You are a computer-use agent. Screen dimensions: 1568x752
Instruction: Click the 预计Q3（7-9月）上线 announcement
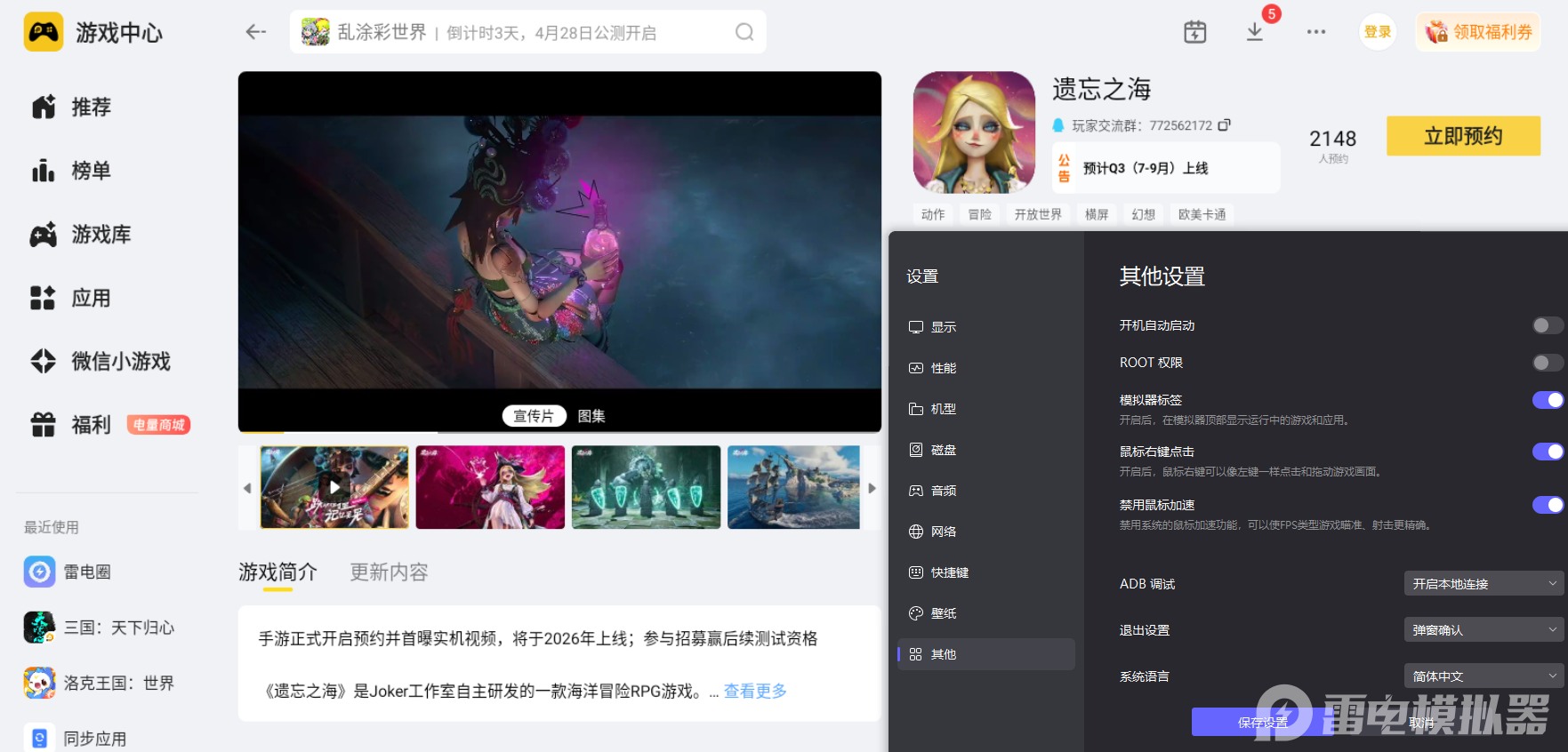coord(1166,168)
